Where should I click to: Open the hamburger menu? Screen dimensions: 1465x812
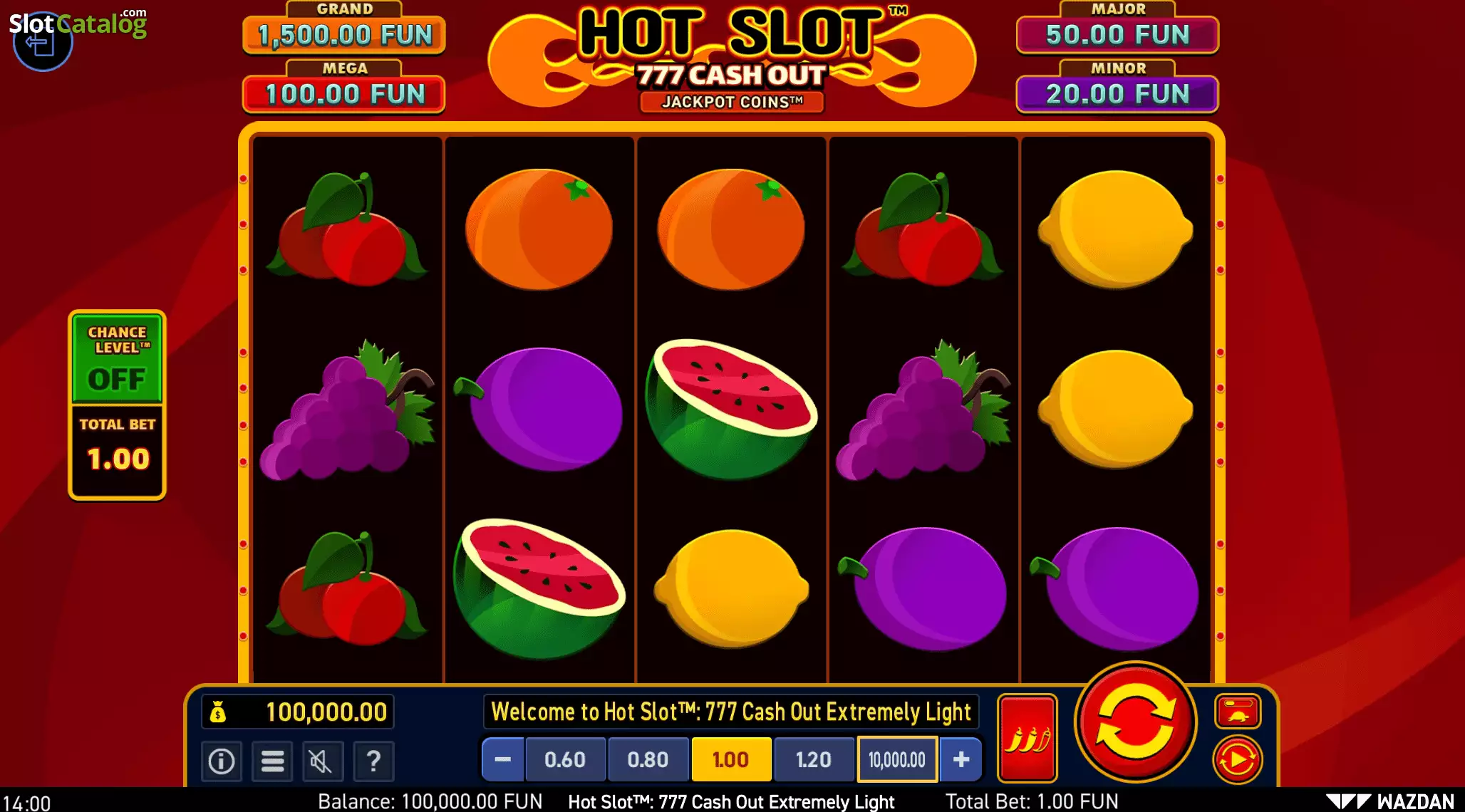[272, 761]
